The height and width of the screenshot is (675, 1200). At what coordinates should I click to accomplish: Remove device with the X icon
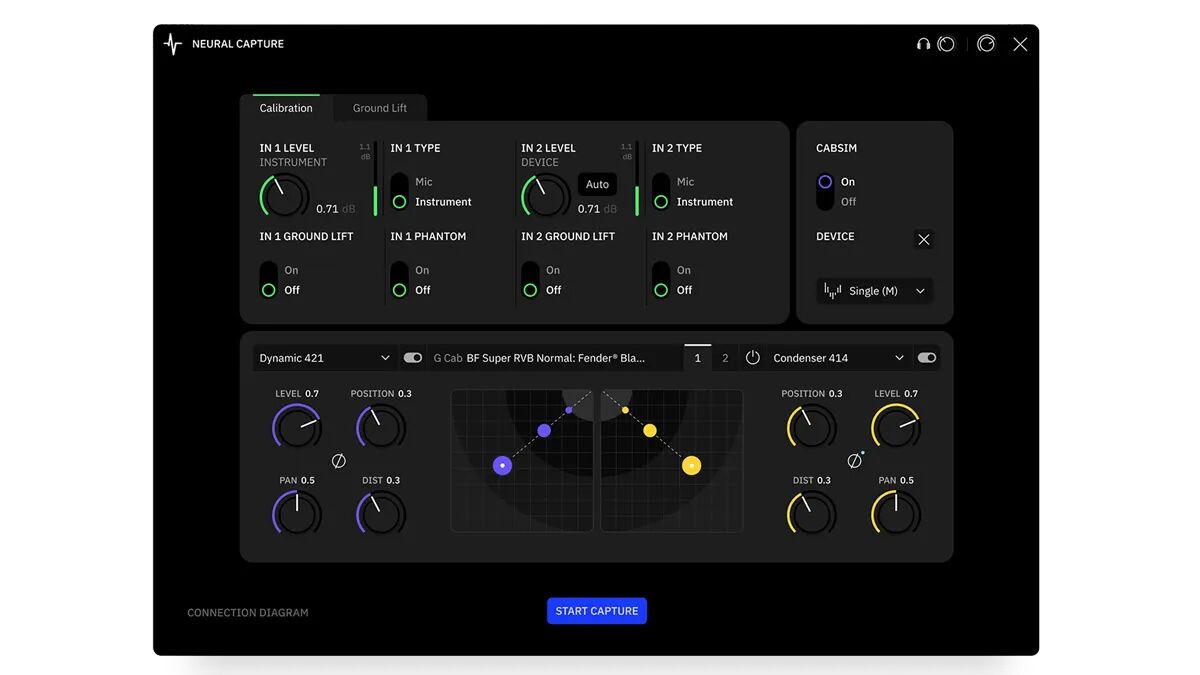pos(924,240)
